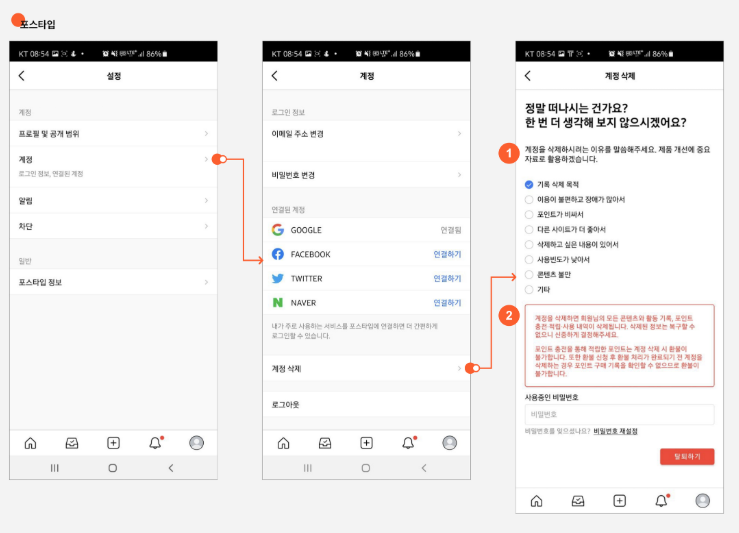Image resolution: width=739 pixels, height=533 pixels.
Task: Open profile avatar on 계정 삭제 screen
Action: click(x=703, y=500)
